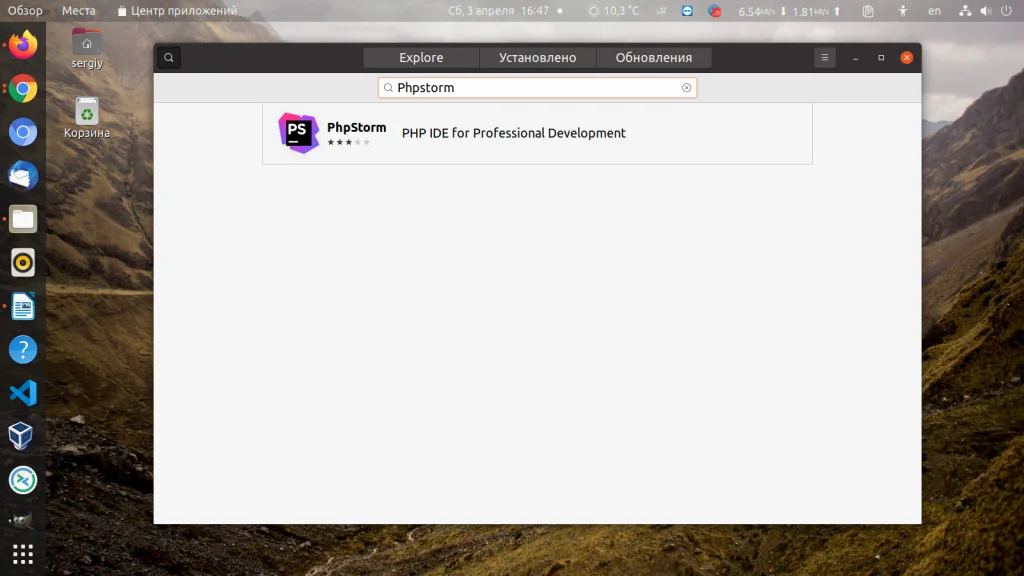Launch GIMP from the dock
Image resolution: width=1024 pixels, height=576 pixels.
[x=22, y=519]
